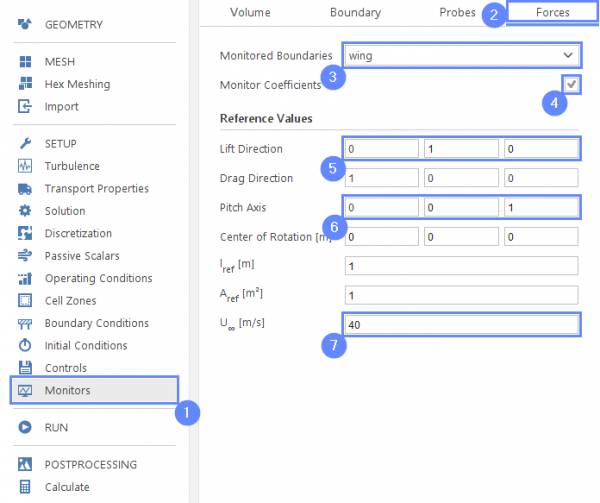
Task: Open the Monitored Boundaries dropdown
Action: pos(460,55)
